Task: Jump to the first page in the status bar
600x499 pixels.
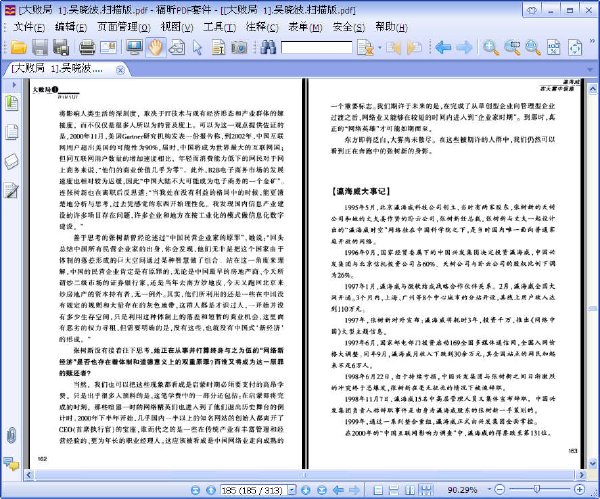Action: coord(195,490)
